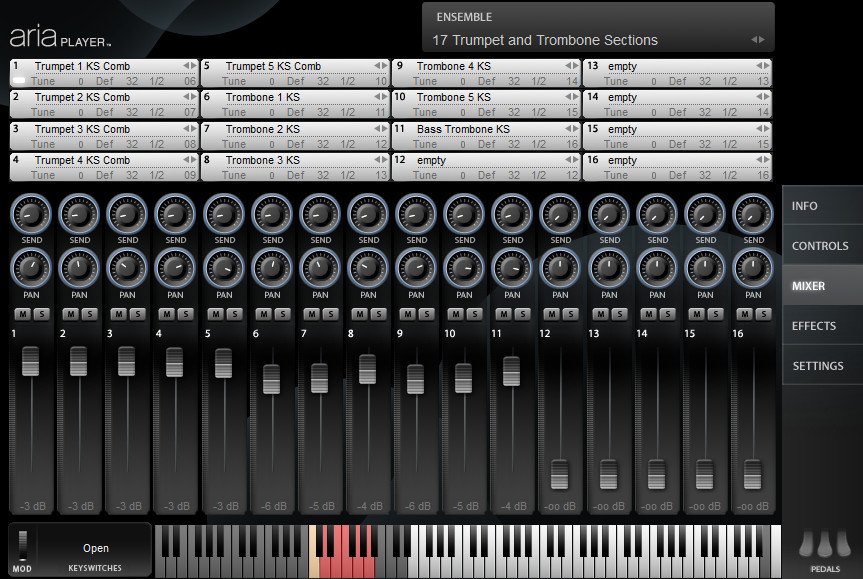Click the -6 dB readout under channel 9

(x=417, y=506)
